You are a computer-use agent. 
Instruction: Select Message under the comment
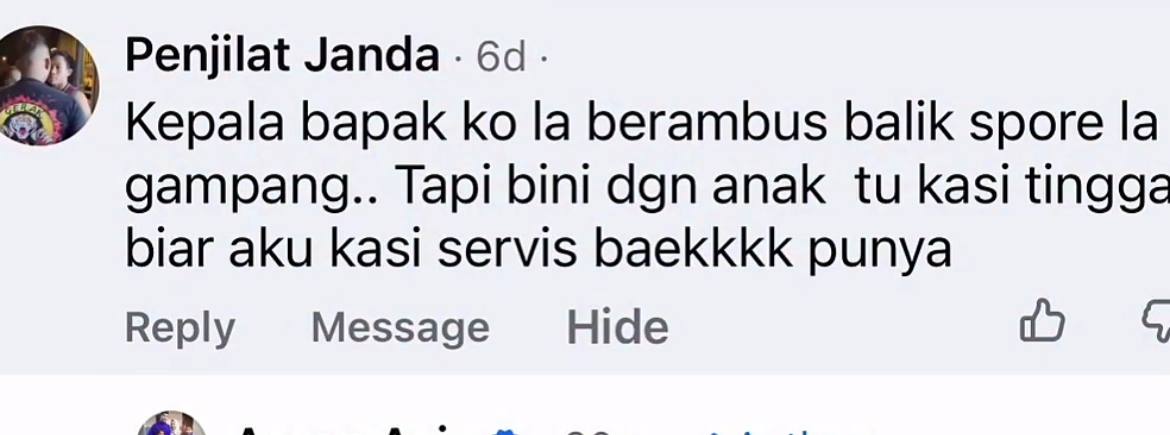click(x=401, y=327)
